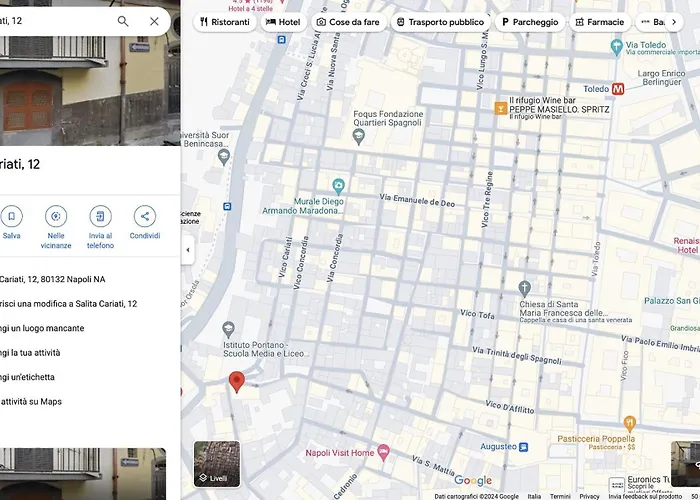Select the Cose da fare chip

348,22
